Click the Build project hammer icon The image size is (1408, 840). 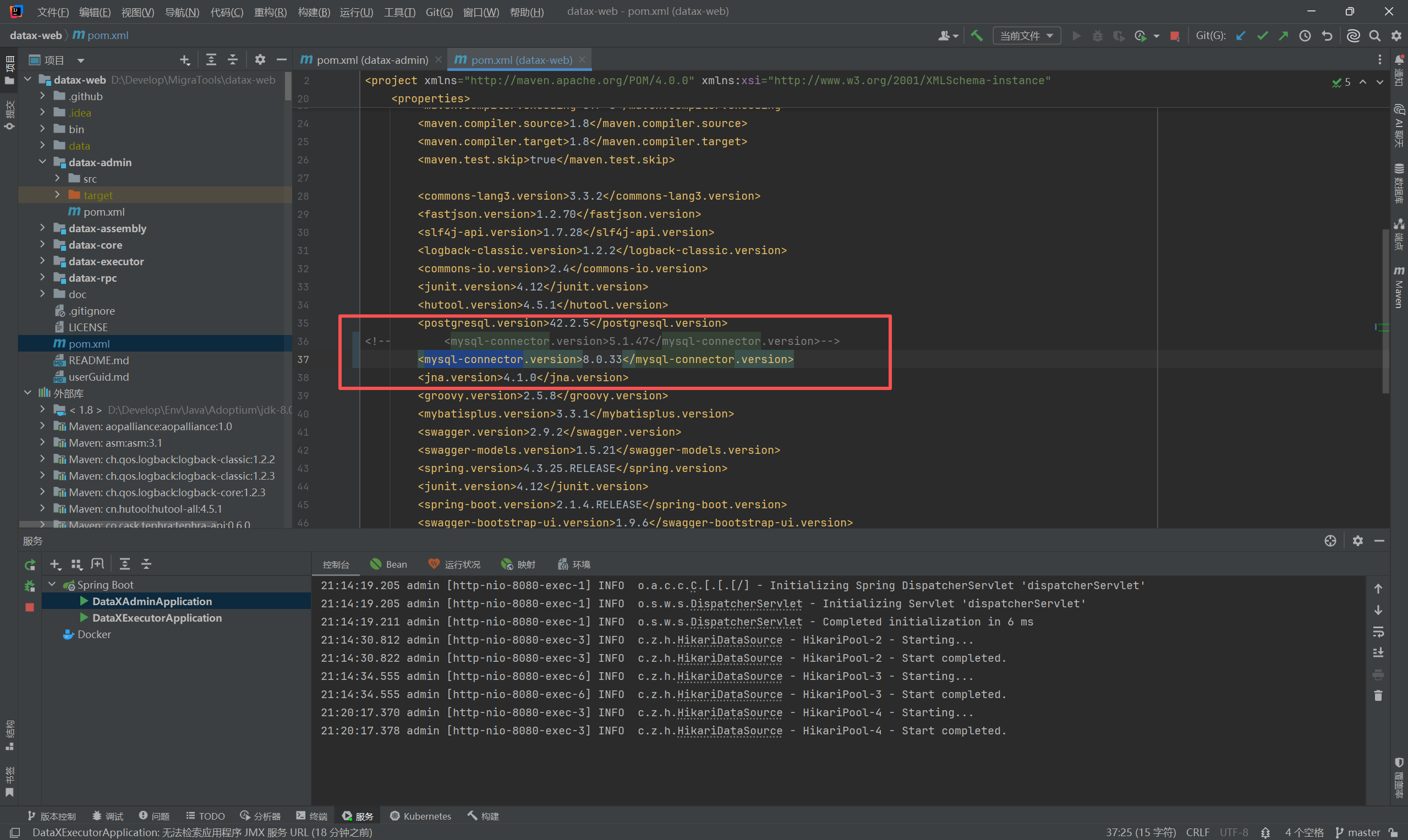click(x=977, y=36)
